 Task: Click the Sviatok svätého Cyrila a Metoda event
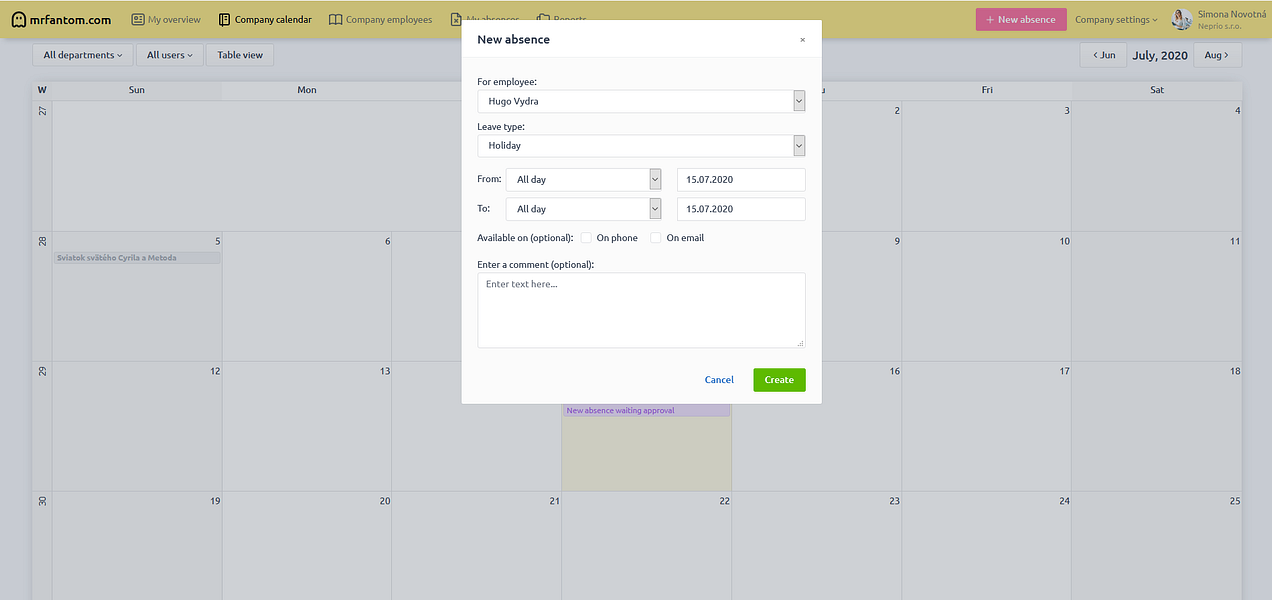137,258
